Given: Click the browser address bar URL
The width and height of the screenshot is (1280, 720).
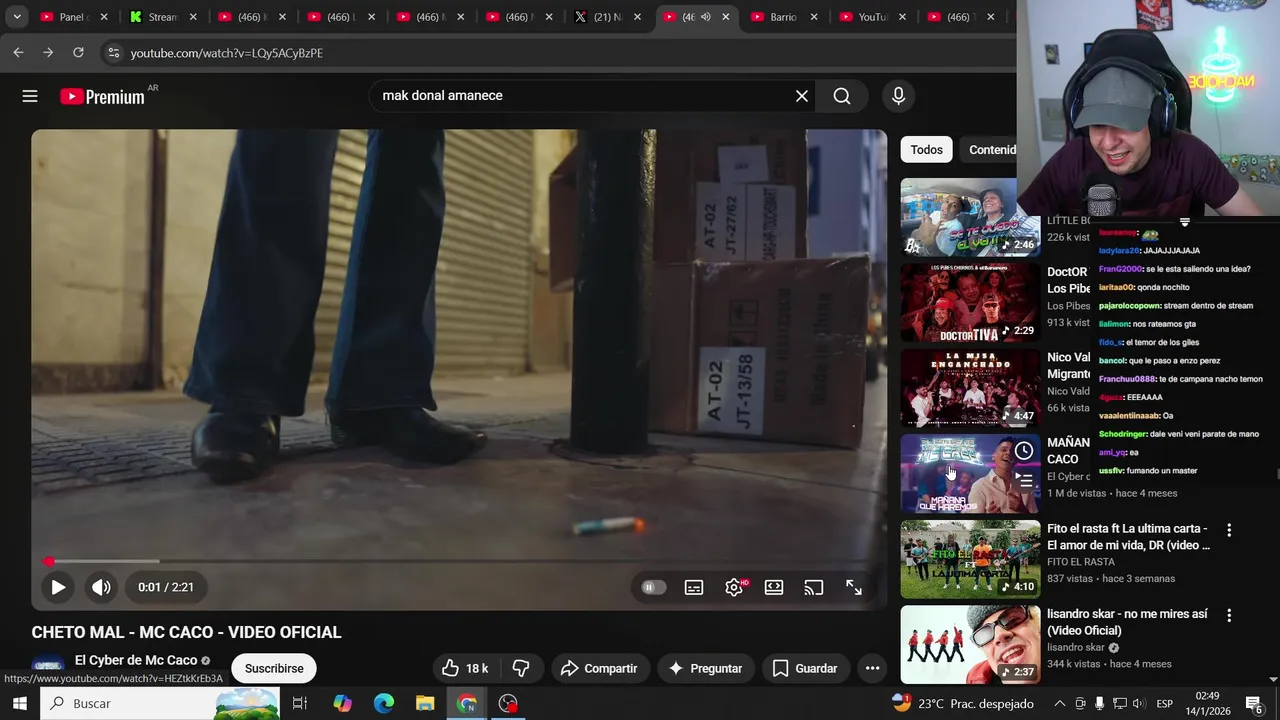Looking at the screenshot, I should point(226,53).
